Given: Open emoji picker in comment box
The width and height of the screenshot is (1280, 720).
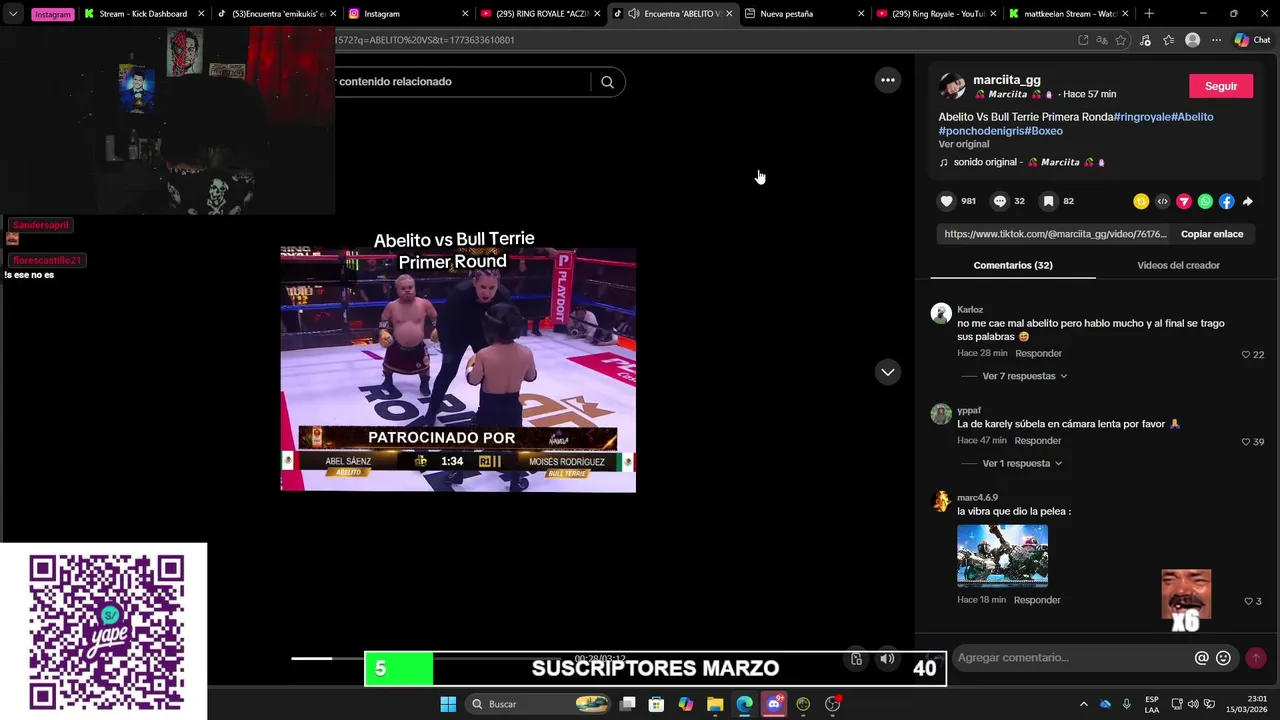Looking at the screenshot, I should pyautogui.click(x=1223, y=658).
